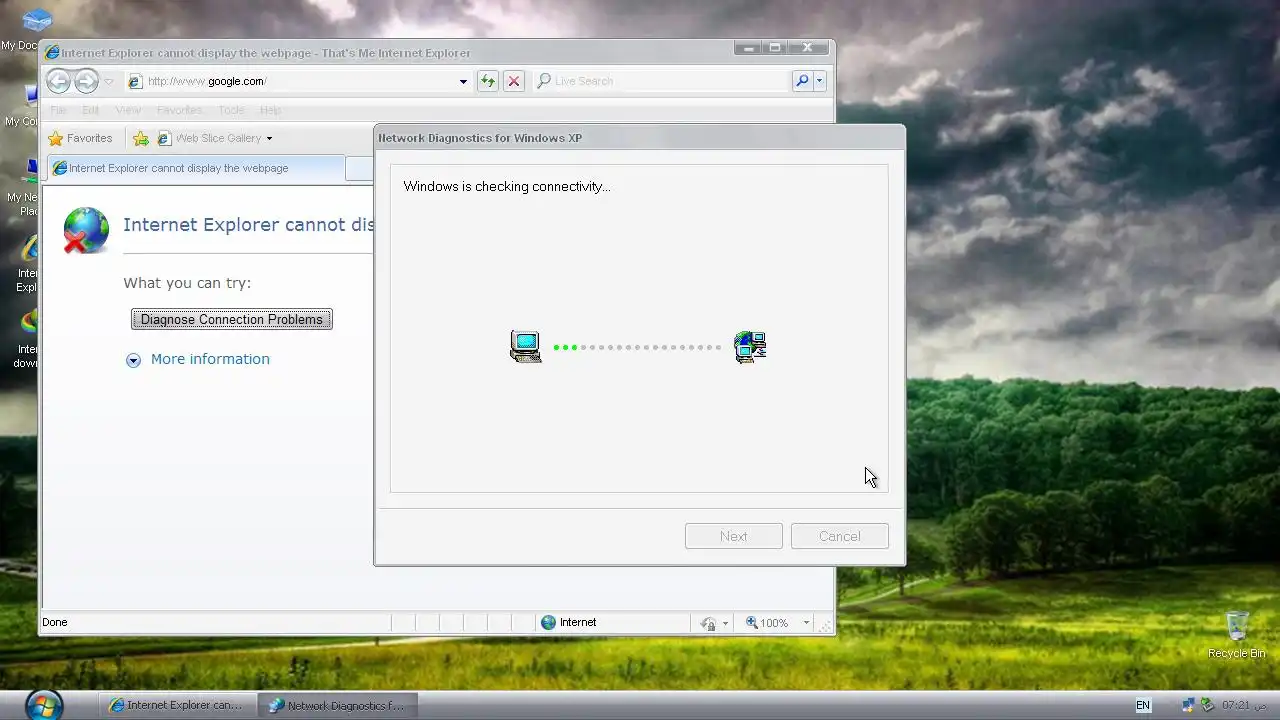1280x720 pixels.
Task: Click the google.com address field
Action: click(x=300, y=81)
